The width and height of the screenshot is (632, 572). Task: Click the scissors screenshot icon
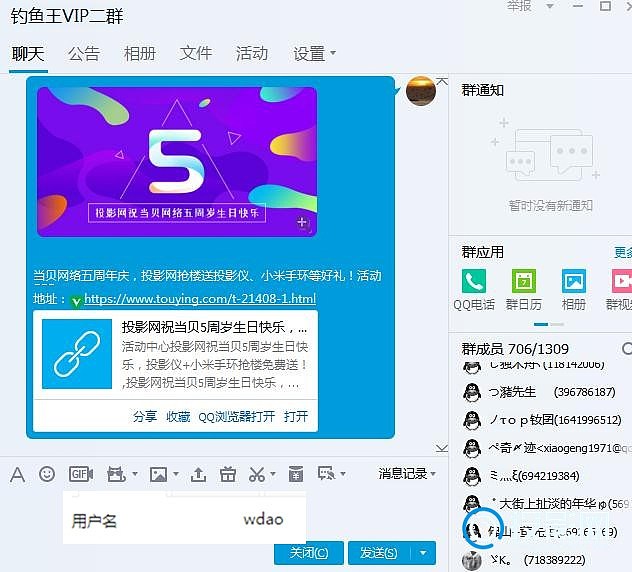257,474
